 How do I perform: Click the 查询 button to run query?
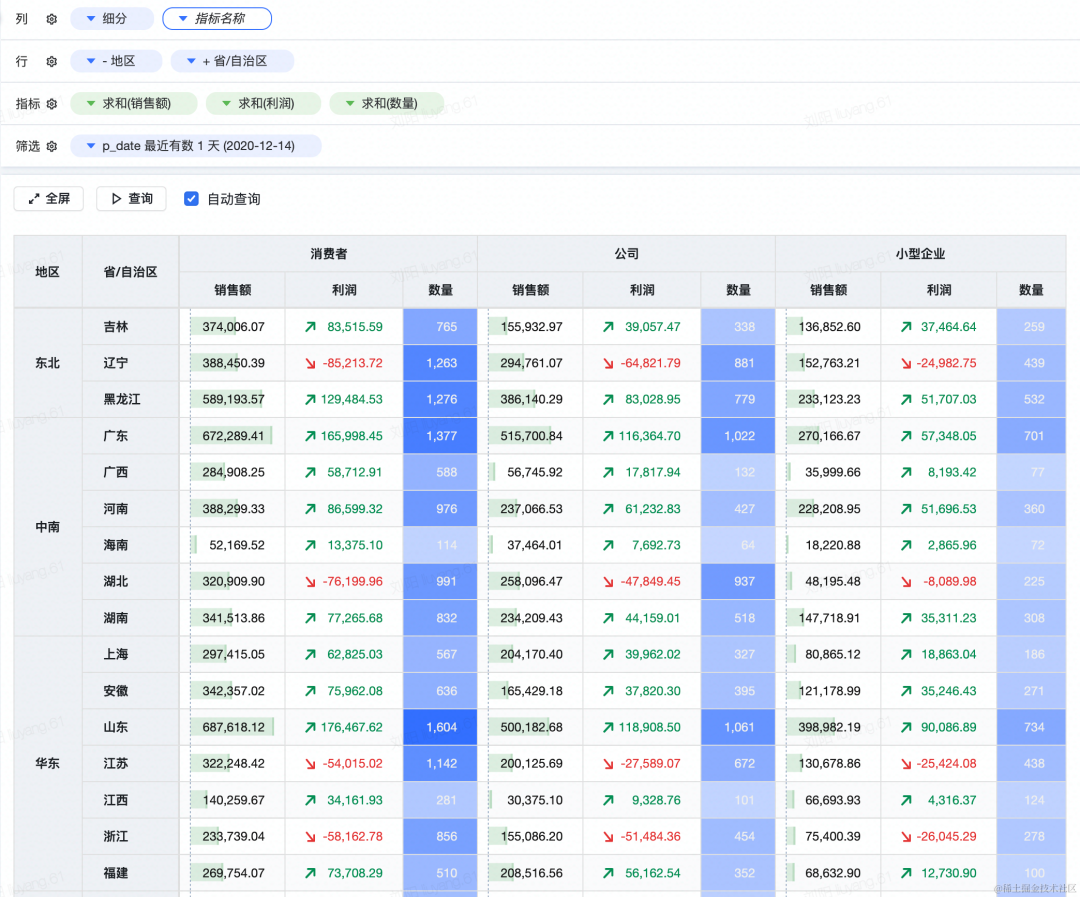pyautogui.click(x=133, y=198)
